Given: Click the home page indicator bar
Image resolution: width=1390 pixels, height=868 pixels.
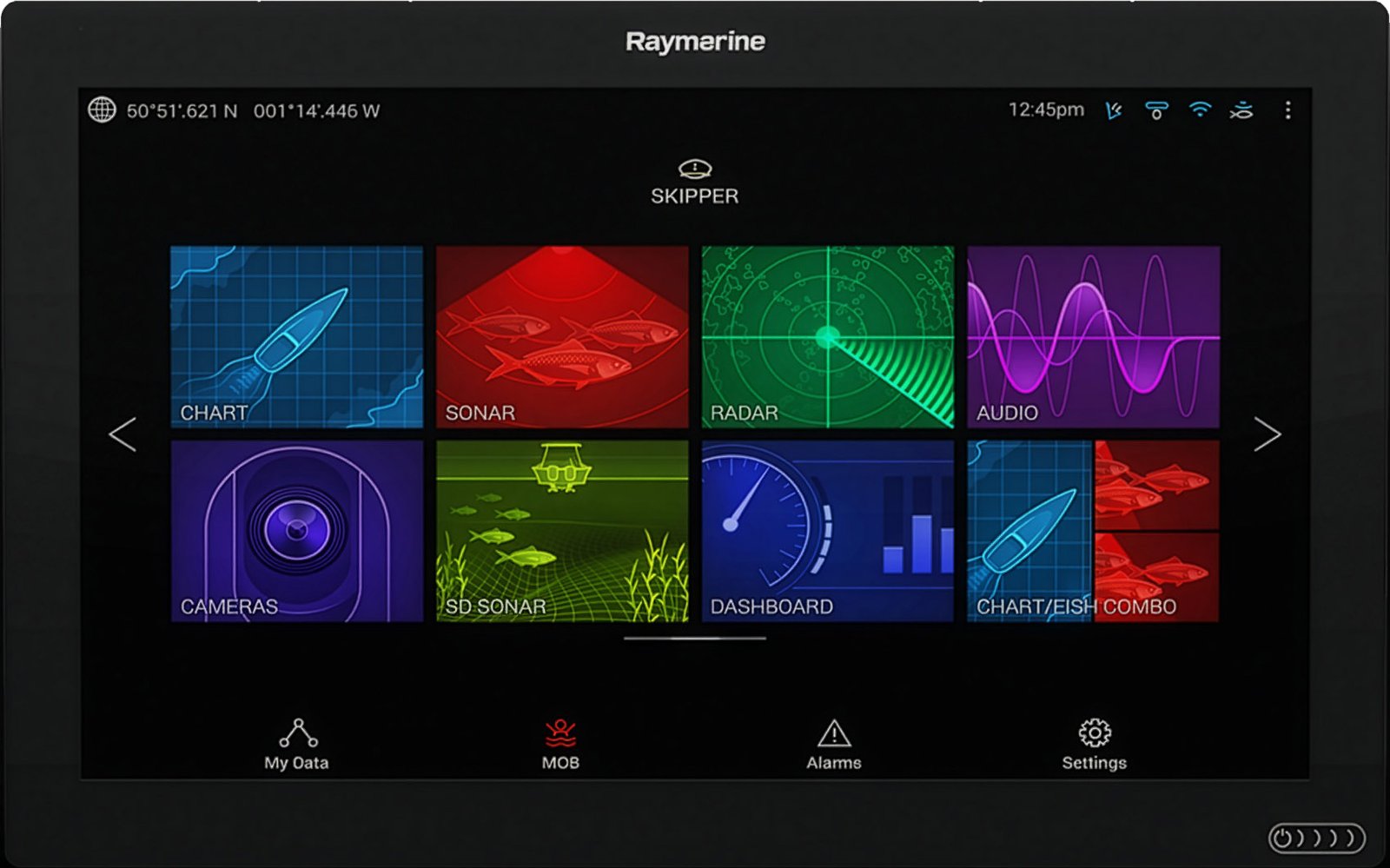Looking at the screenshot, I should click(x=695, y=639).
